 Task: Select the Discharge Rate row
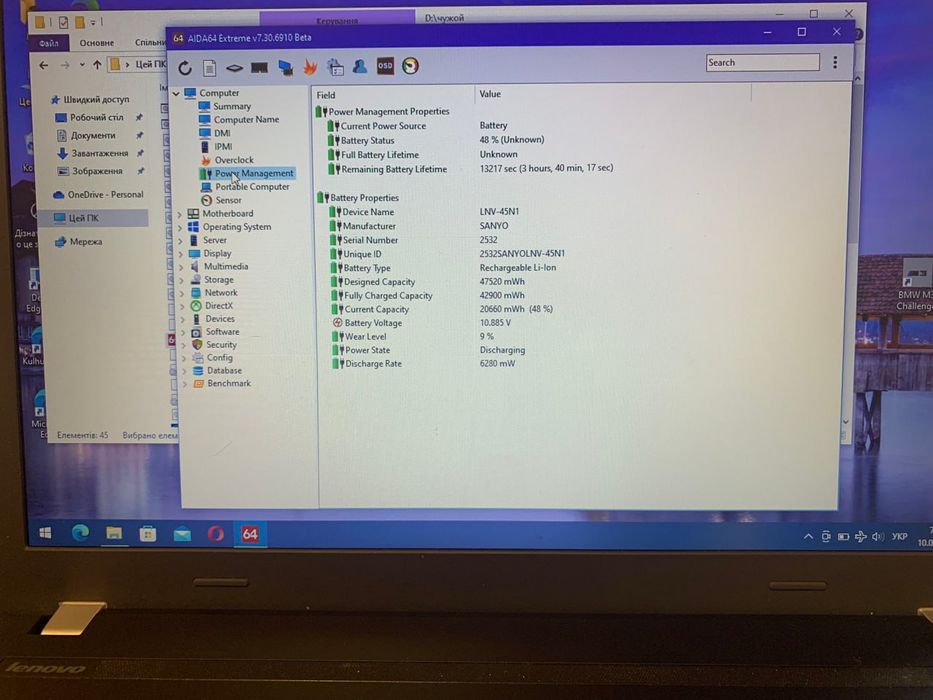pos(424,364)
